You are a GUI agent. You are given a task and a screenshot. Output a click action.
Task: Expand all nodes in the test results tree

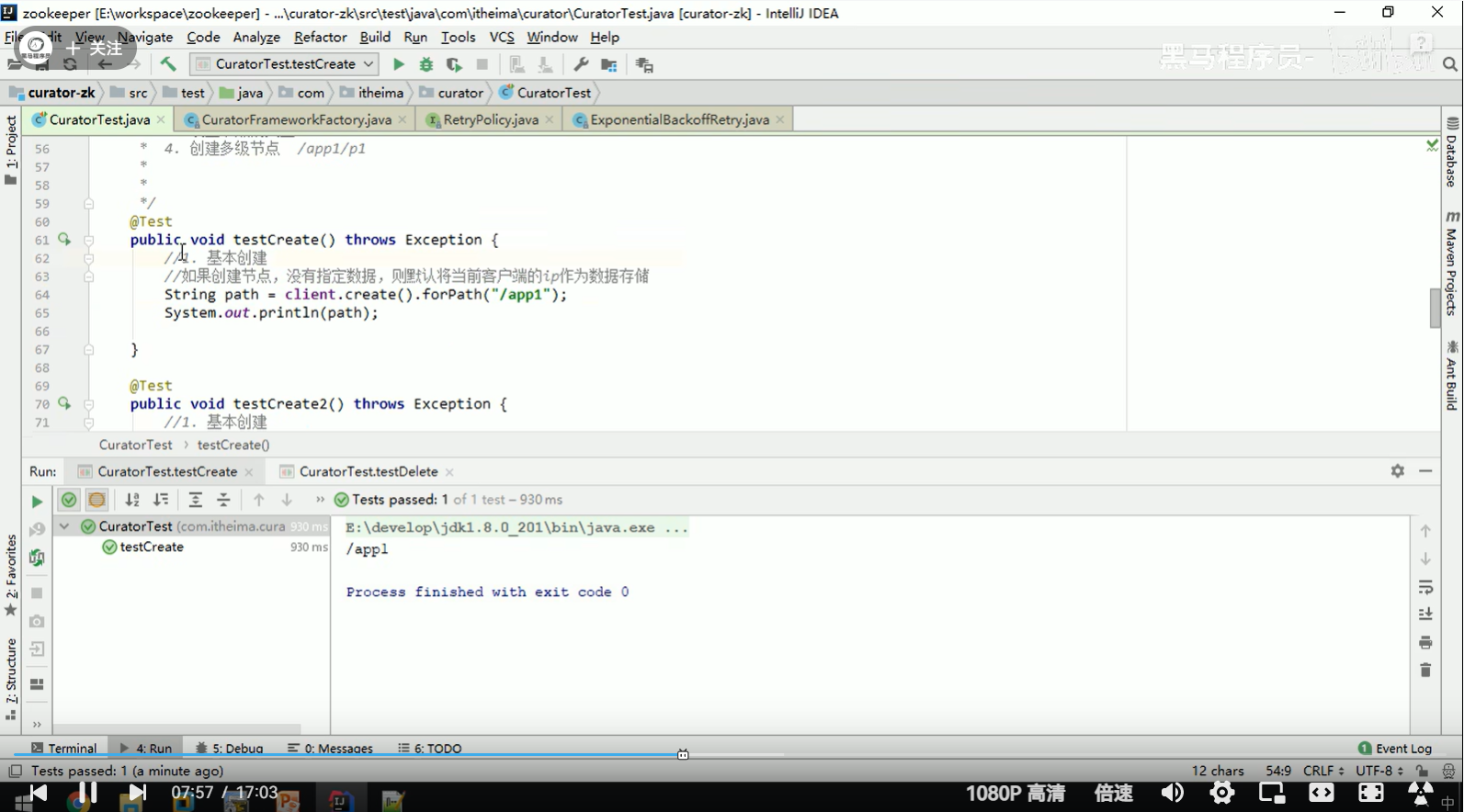coord(195,500)
